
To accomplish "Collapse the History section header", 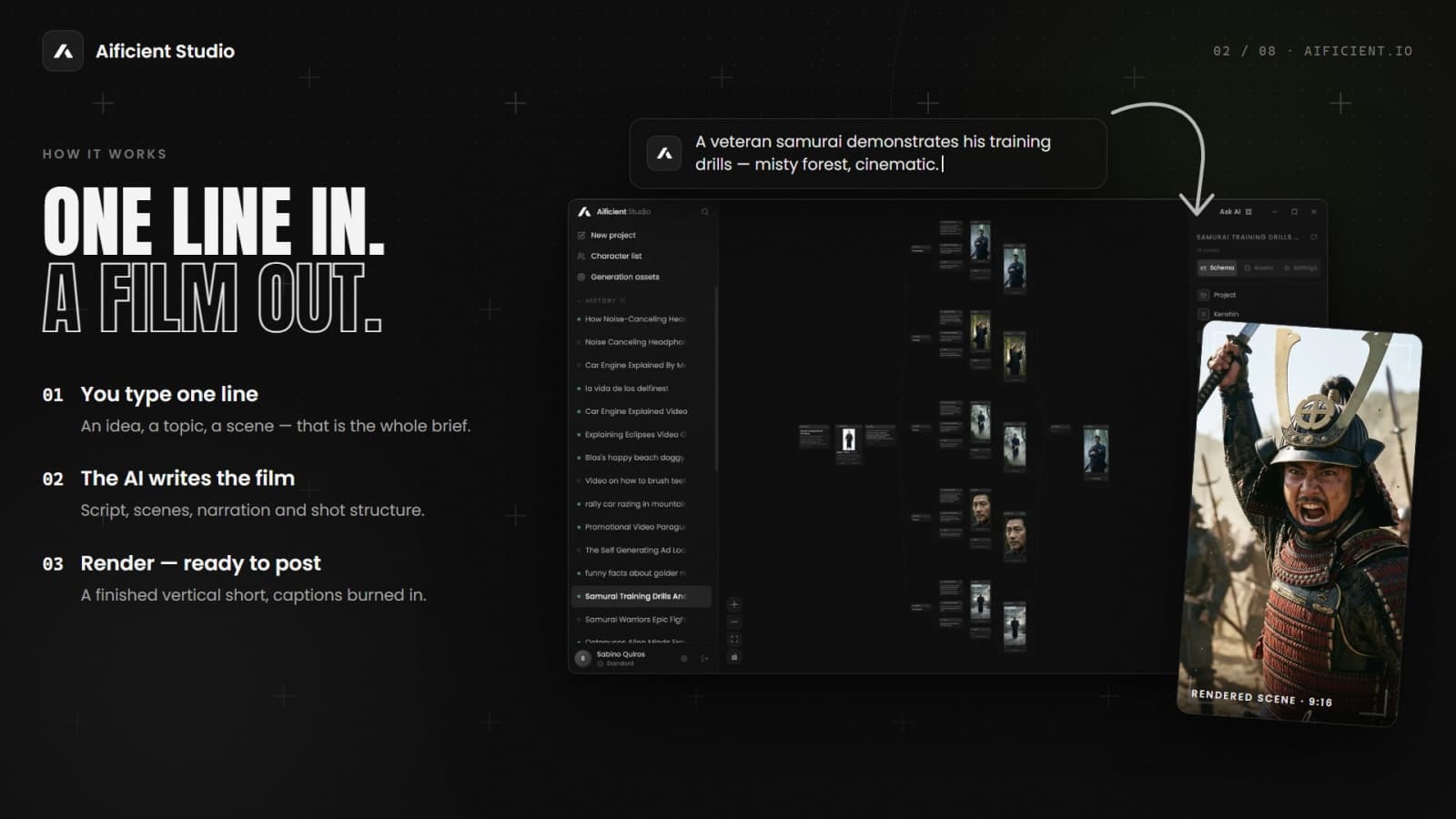I will [601, 300].
